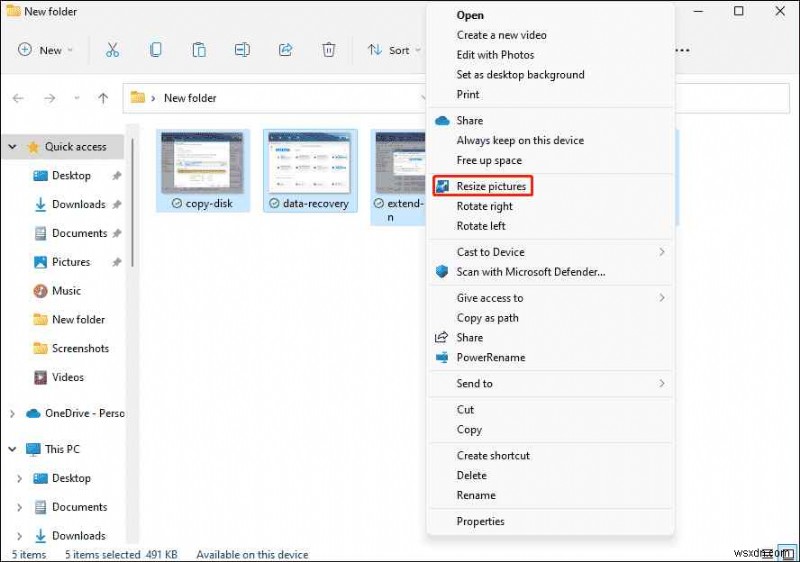Open the See more ellipsis in toolbar
This screenshot has height=562, width=800.
pyautogui.click(x=683, y=50)
